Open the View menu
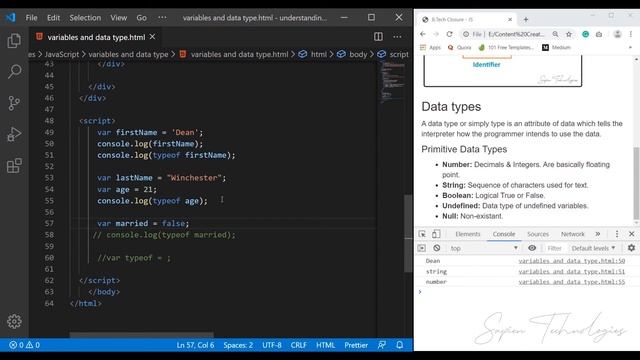Screen dimensions: 640x360 [119, 18]
